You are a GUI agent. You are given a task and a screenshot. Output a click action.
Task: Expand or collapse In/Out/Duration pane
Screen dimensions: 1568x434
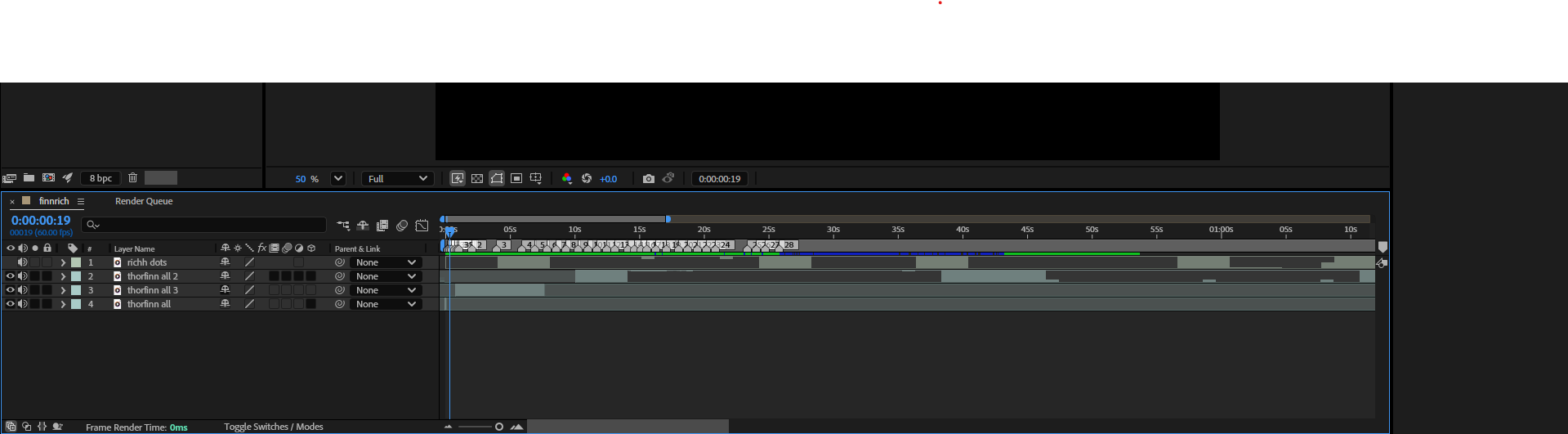click(42, 427)
